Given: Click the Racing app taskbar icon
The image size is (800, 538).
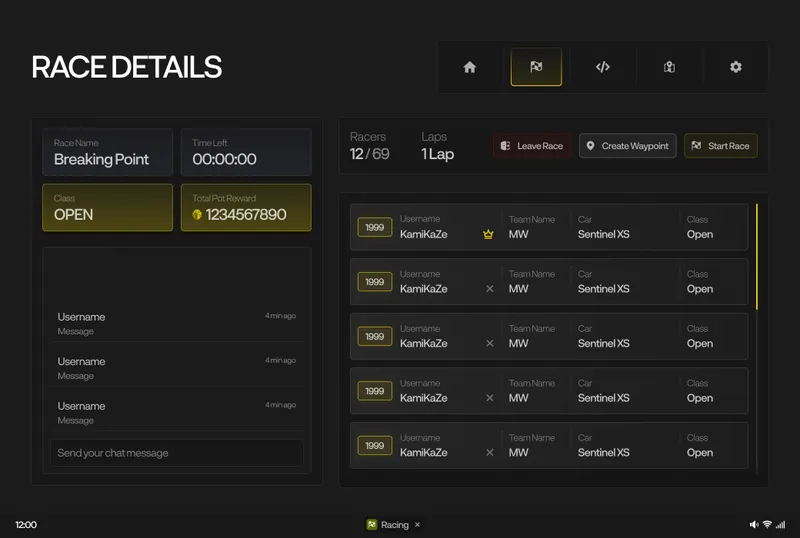Looking at the screenshot, I should coord(372,524).
